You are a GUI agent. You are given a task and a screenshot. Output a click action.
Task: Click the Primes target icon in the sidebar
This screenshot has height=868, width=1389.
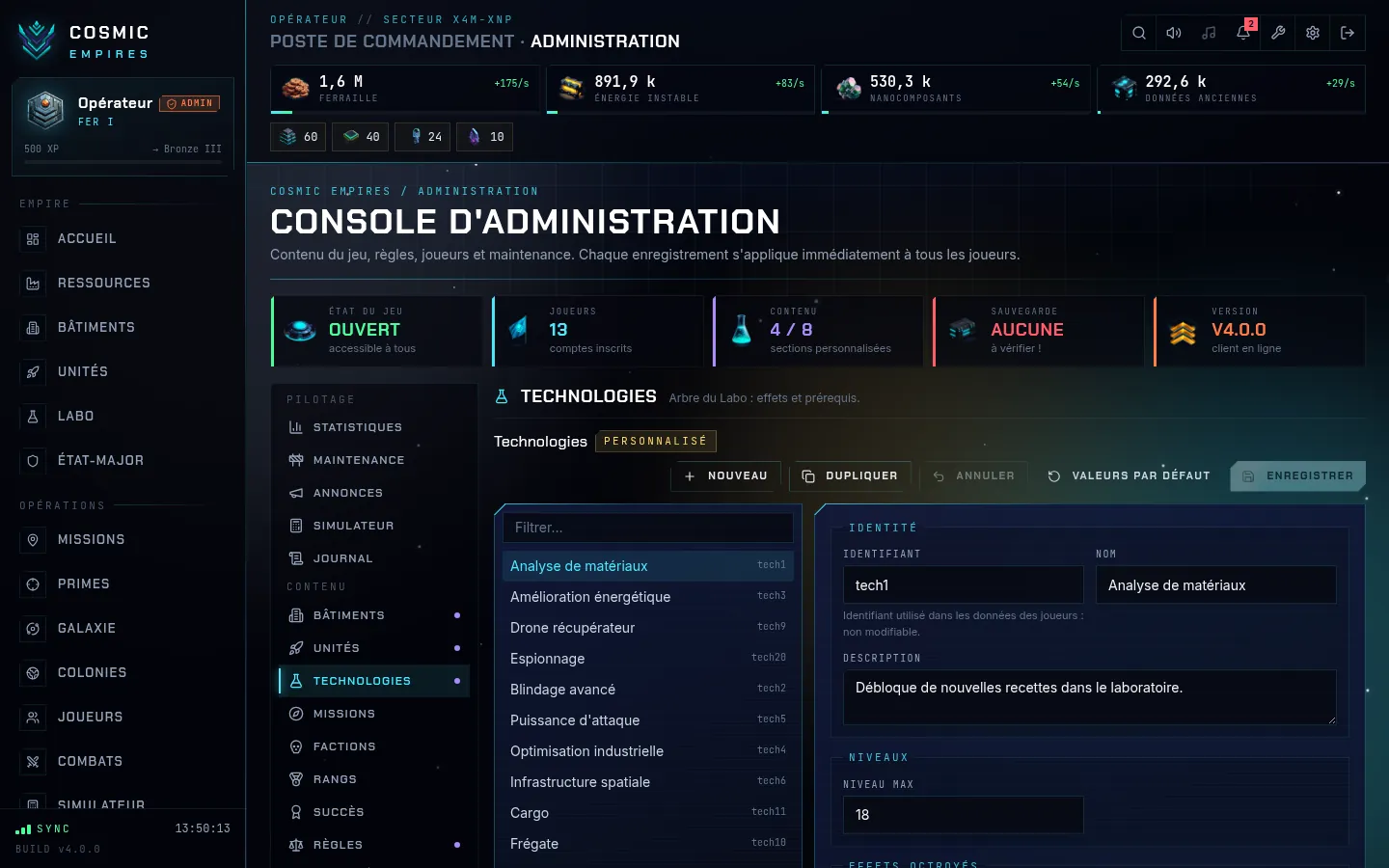pyautogui.click(x=33, y=584)
